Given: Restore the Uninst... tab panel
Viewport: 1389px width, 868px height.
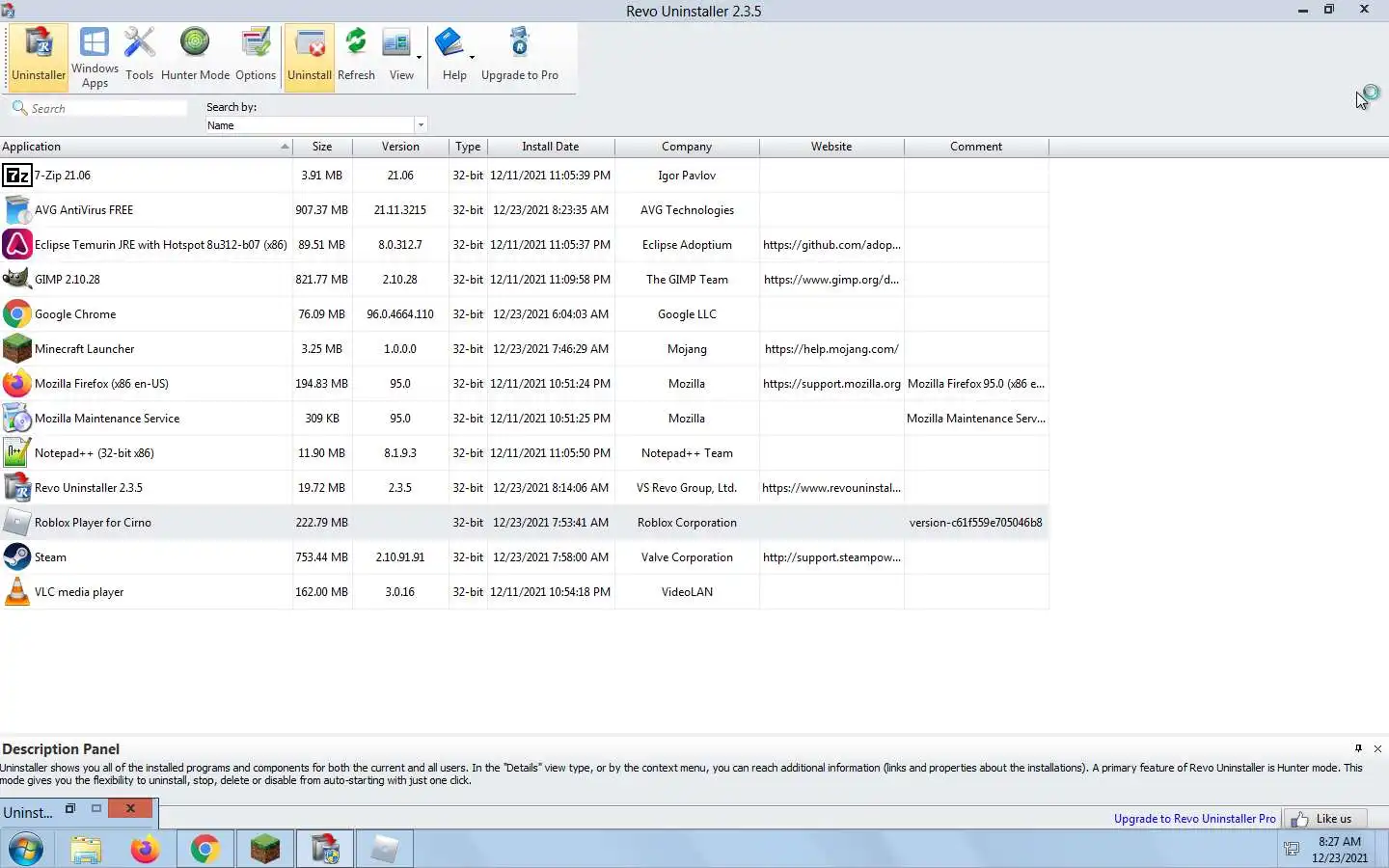Looking at the screenshot, I should point(69,809).
